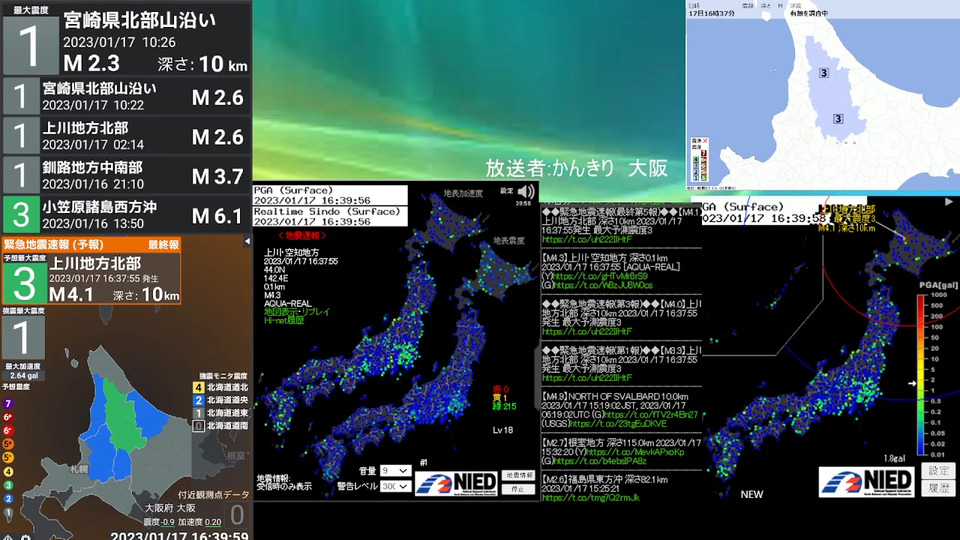The image size is (960, 540).
Task: Click the play triangle above the PGA map
Action: pos(948,201)
